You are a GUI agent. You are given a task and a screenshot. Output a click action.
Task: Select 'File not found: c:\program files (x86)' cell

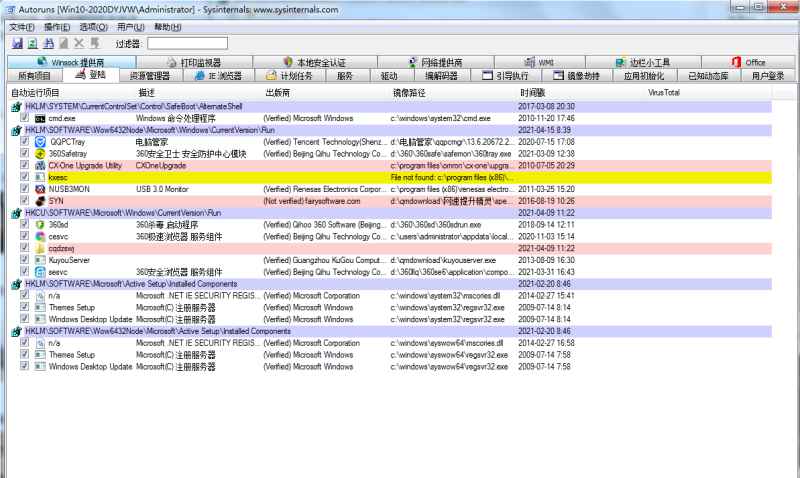[452, 178]
